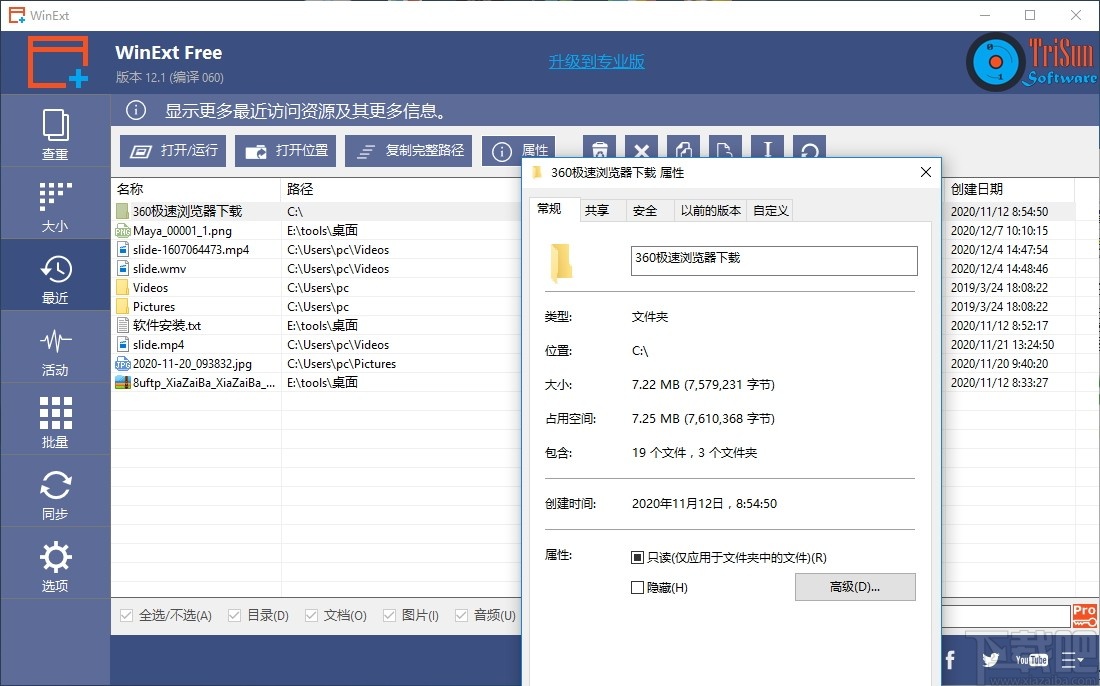Open the 以前的版本 previous versions tab

coord(710,210)
